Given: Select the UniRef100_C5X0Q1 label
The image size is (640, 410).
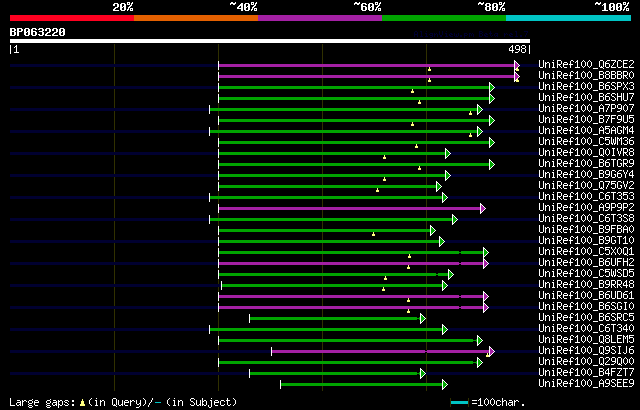Looking at the screenshot, I should [586, 252].
